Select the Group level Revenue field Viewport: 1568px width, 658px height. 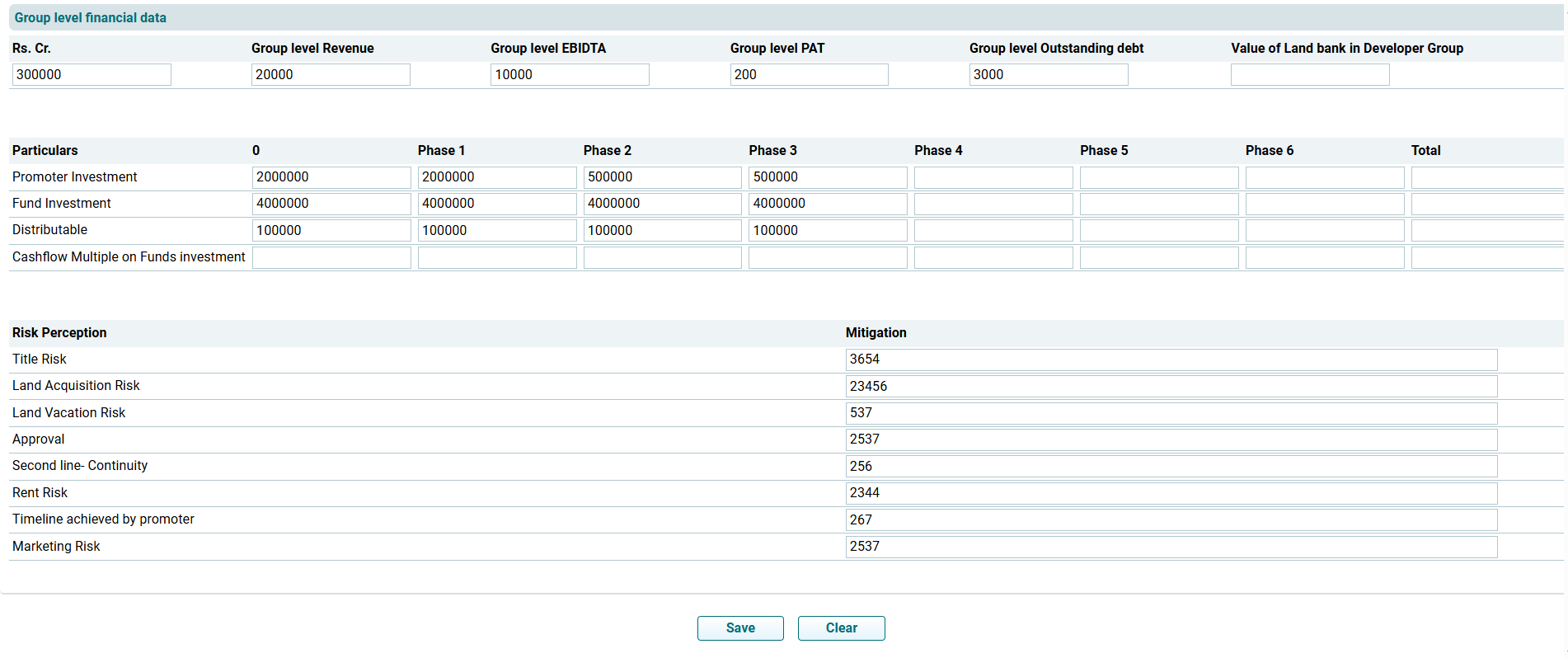point(331,75)
